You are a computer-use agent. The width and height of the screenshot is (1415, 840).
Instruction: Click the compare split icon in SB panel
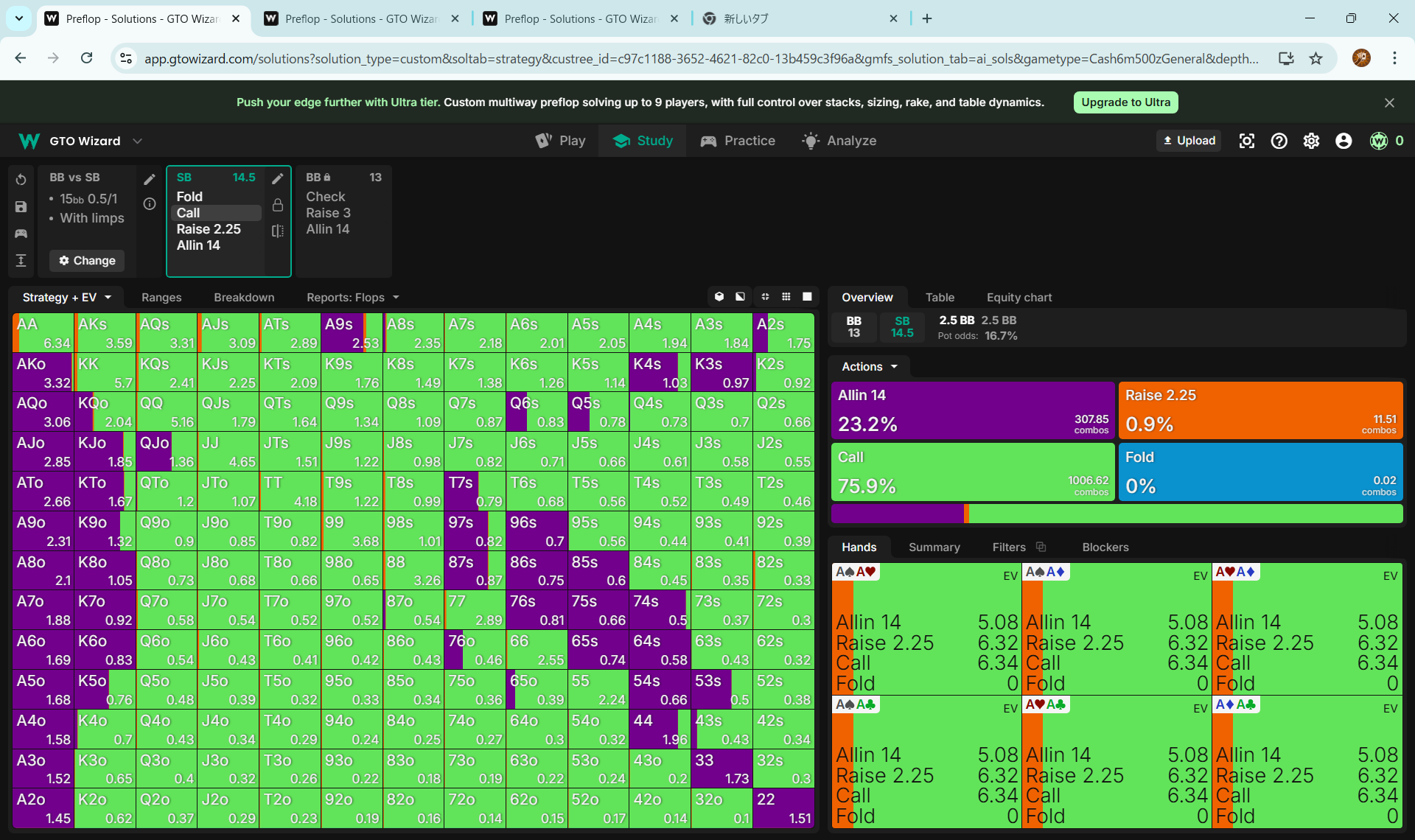point(278,231)
